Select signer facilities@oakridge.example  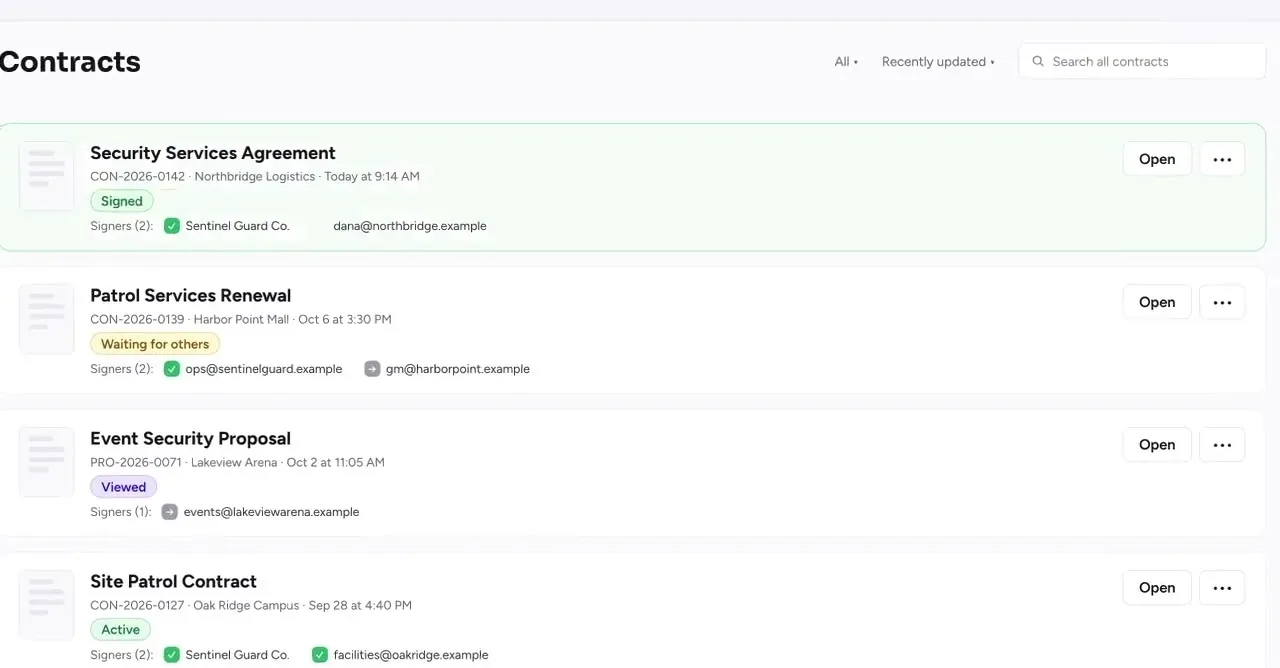click(411, 655)
